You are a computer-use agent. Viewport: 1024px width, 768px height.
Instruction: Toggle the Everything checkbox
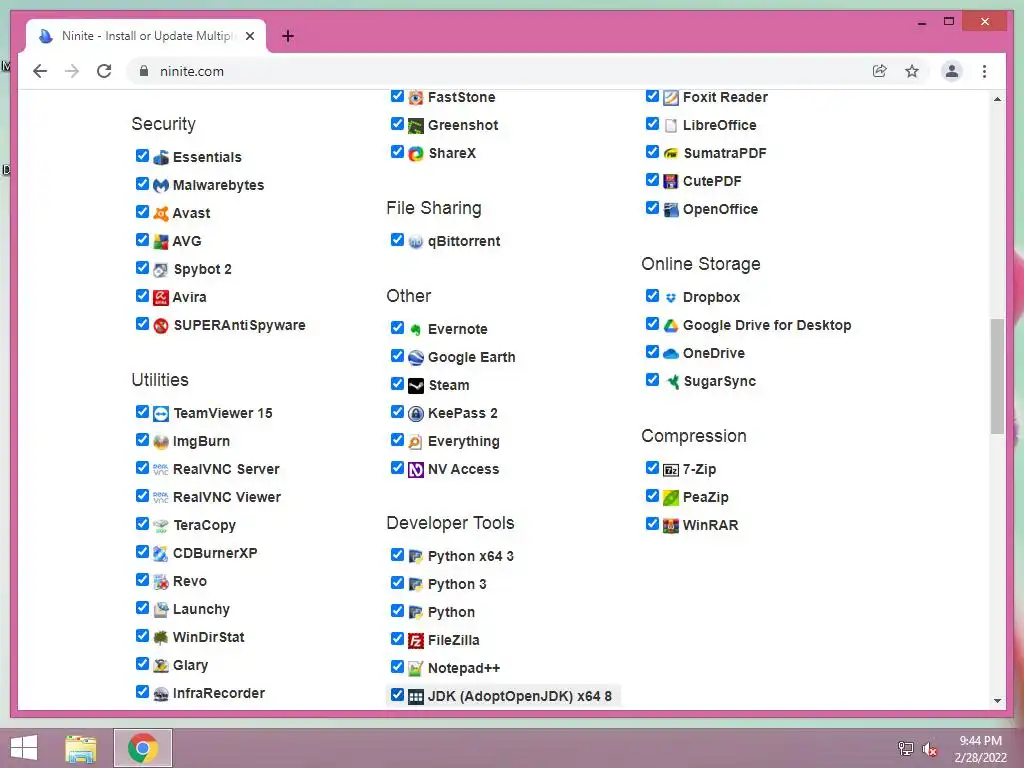[x=397, y=440]
